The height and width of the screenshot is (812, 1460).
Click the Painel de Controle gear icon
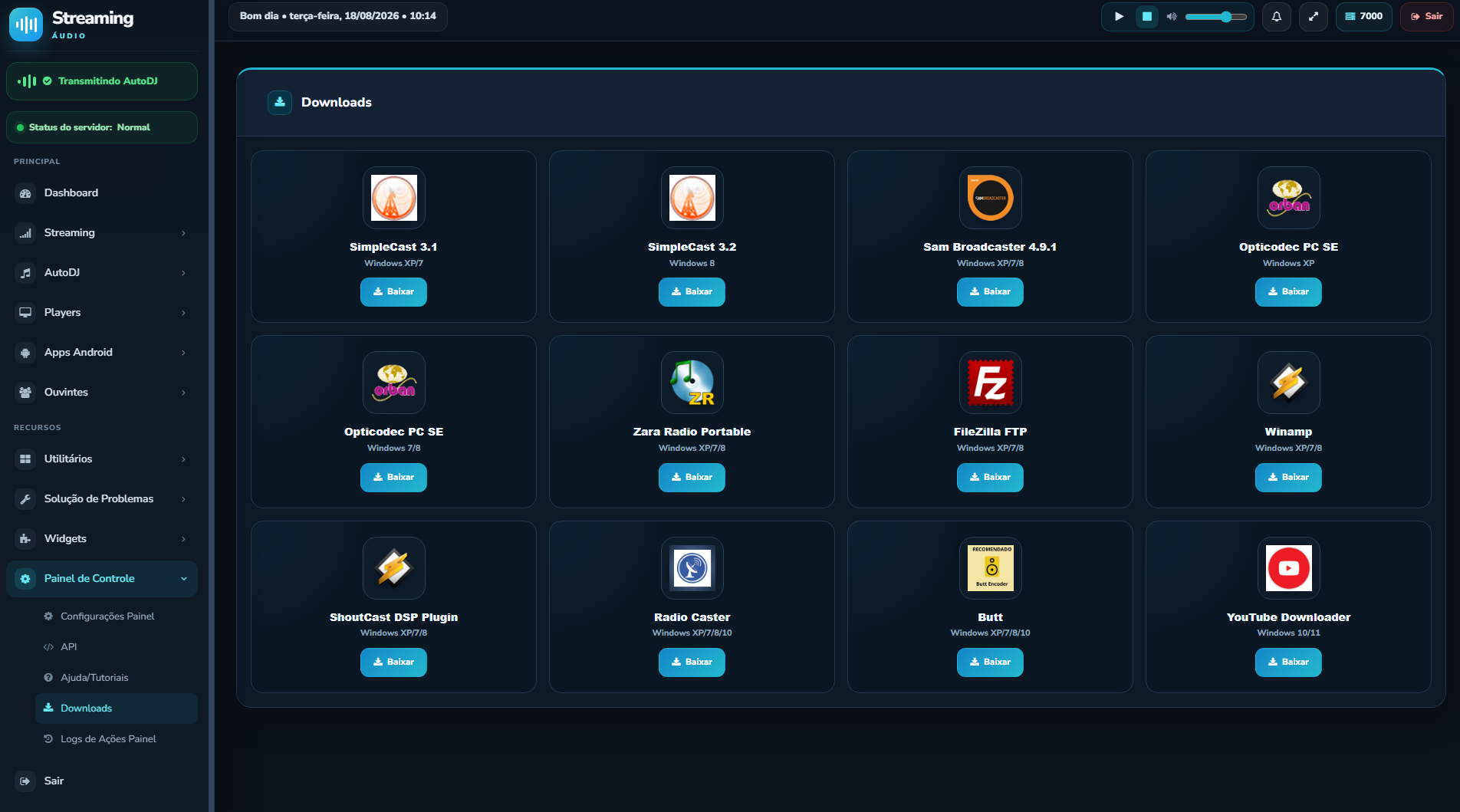point(25,579)
